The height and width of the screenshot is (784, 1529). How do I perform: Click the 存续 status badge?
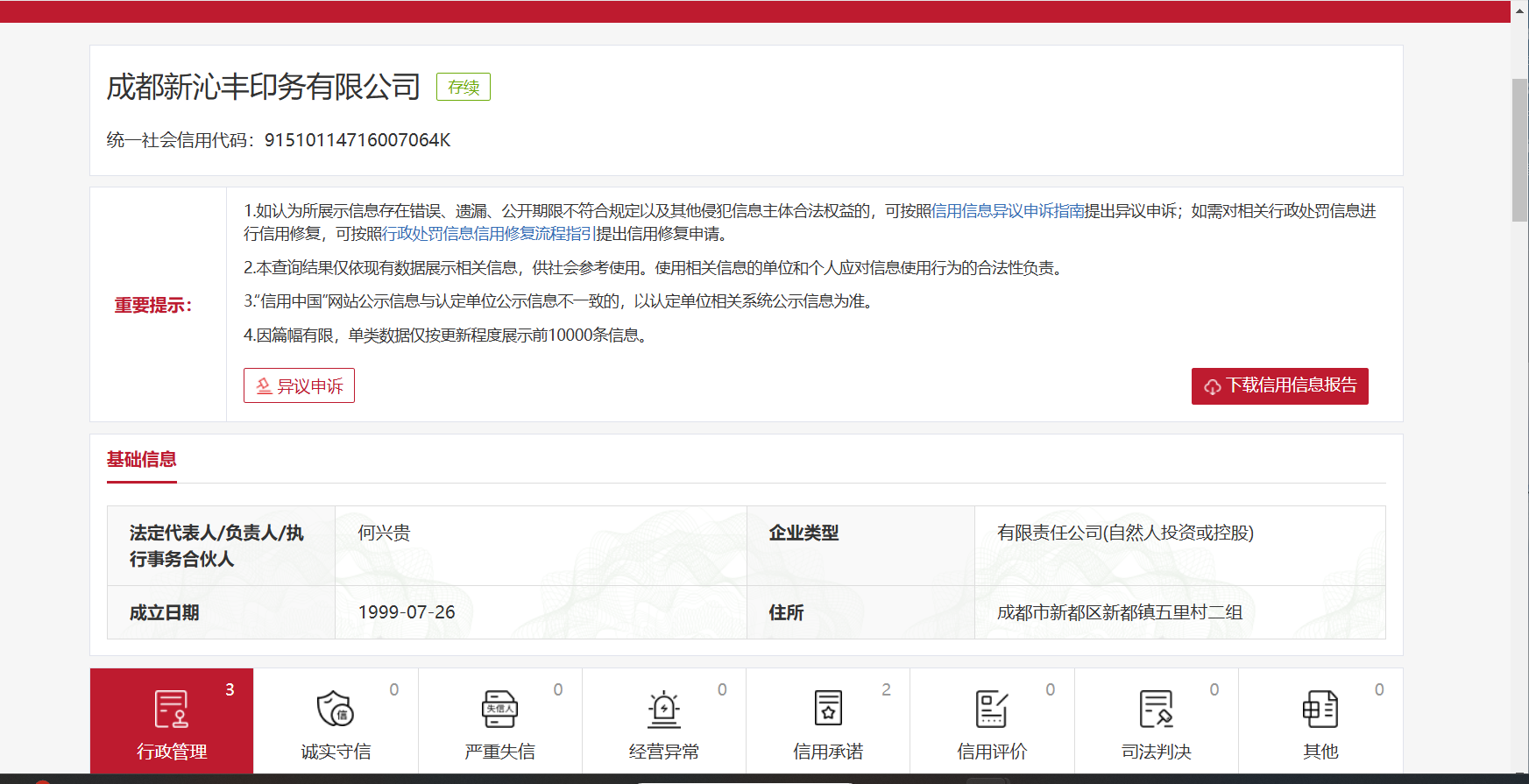464,88
